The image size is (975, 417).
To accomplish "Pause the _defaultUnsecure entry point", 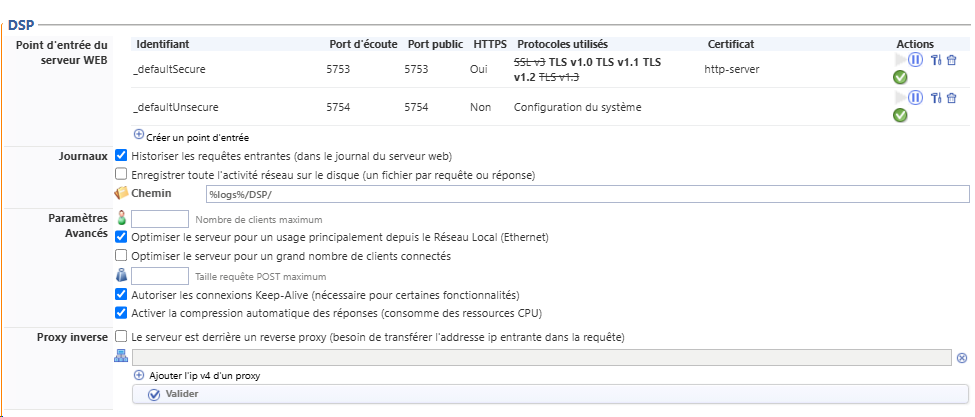I will point(915,98).
